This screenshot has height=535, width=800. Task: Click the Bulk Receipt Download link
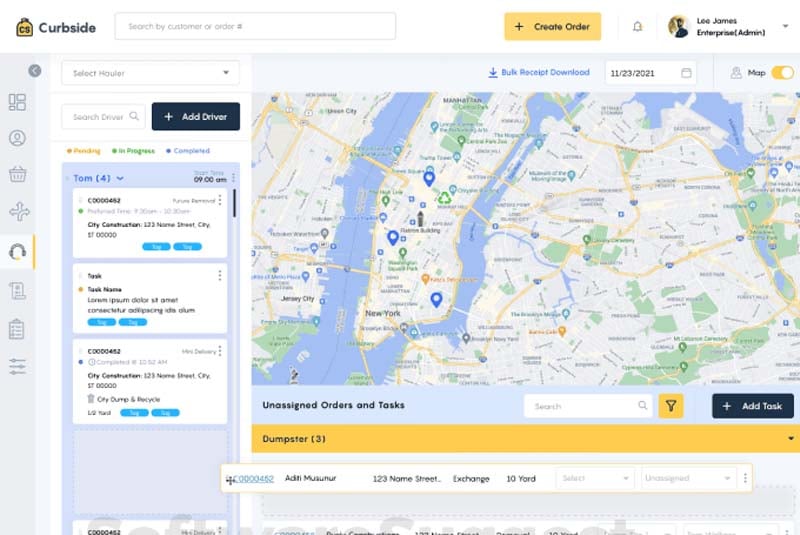pos(539,73)
